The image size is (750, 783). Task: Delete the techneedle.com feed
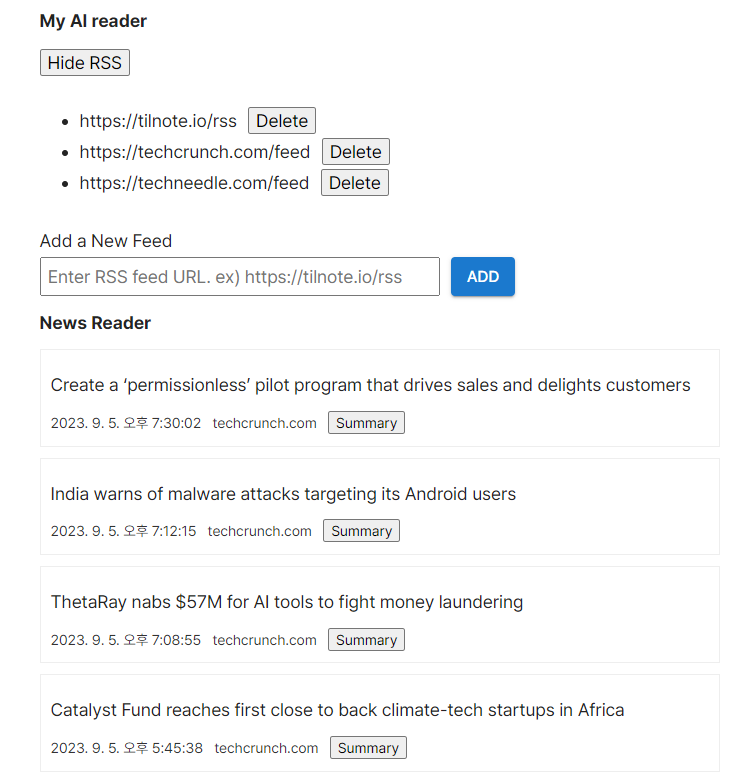click(x=355, y=183)
